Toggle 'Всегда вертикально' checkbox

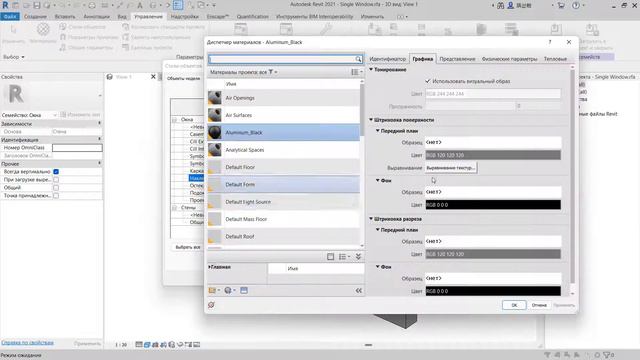(x=56, y=172)
